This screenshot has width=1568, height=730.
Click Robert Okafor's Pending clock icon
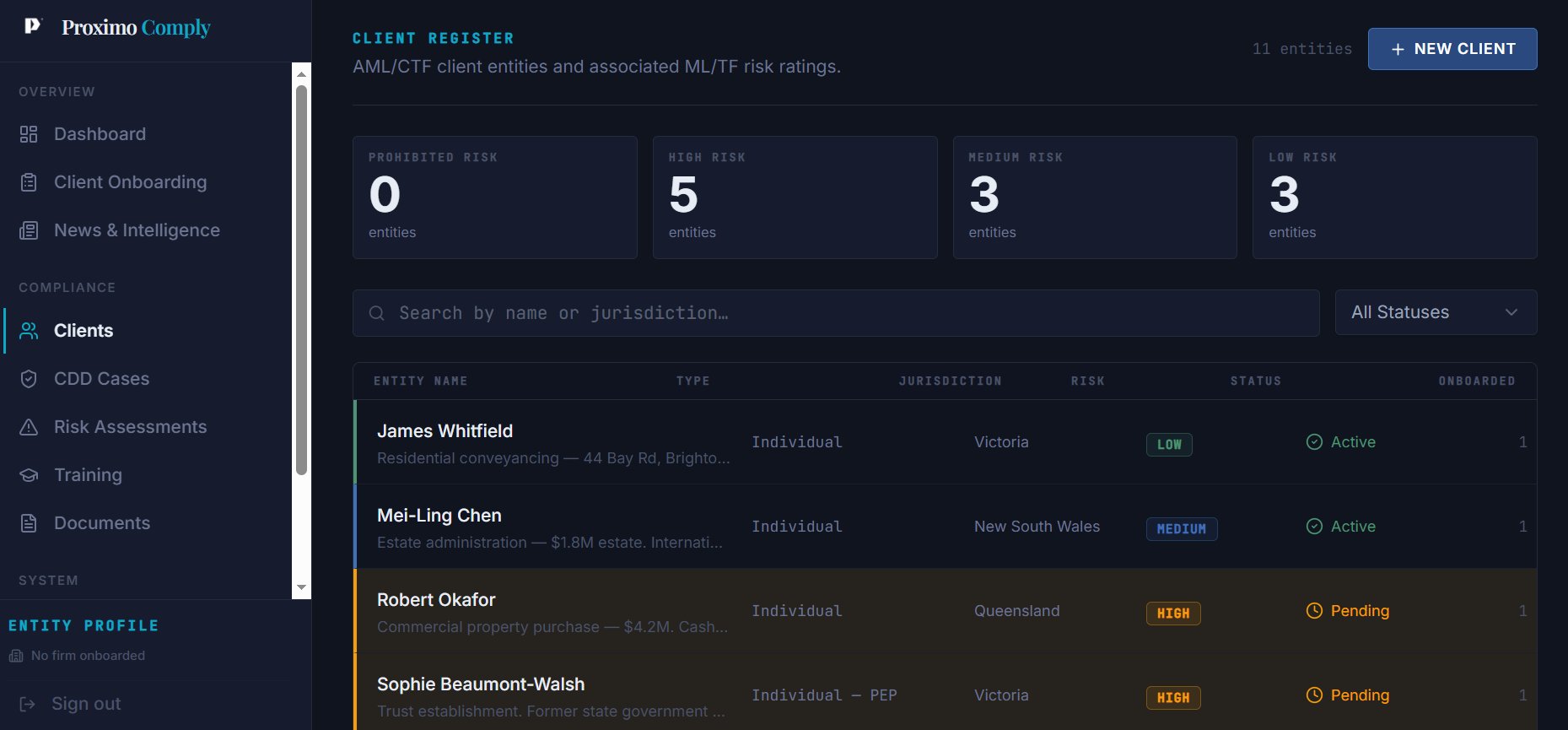[1314, 610]
